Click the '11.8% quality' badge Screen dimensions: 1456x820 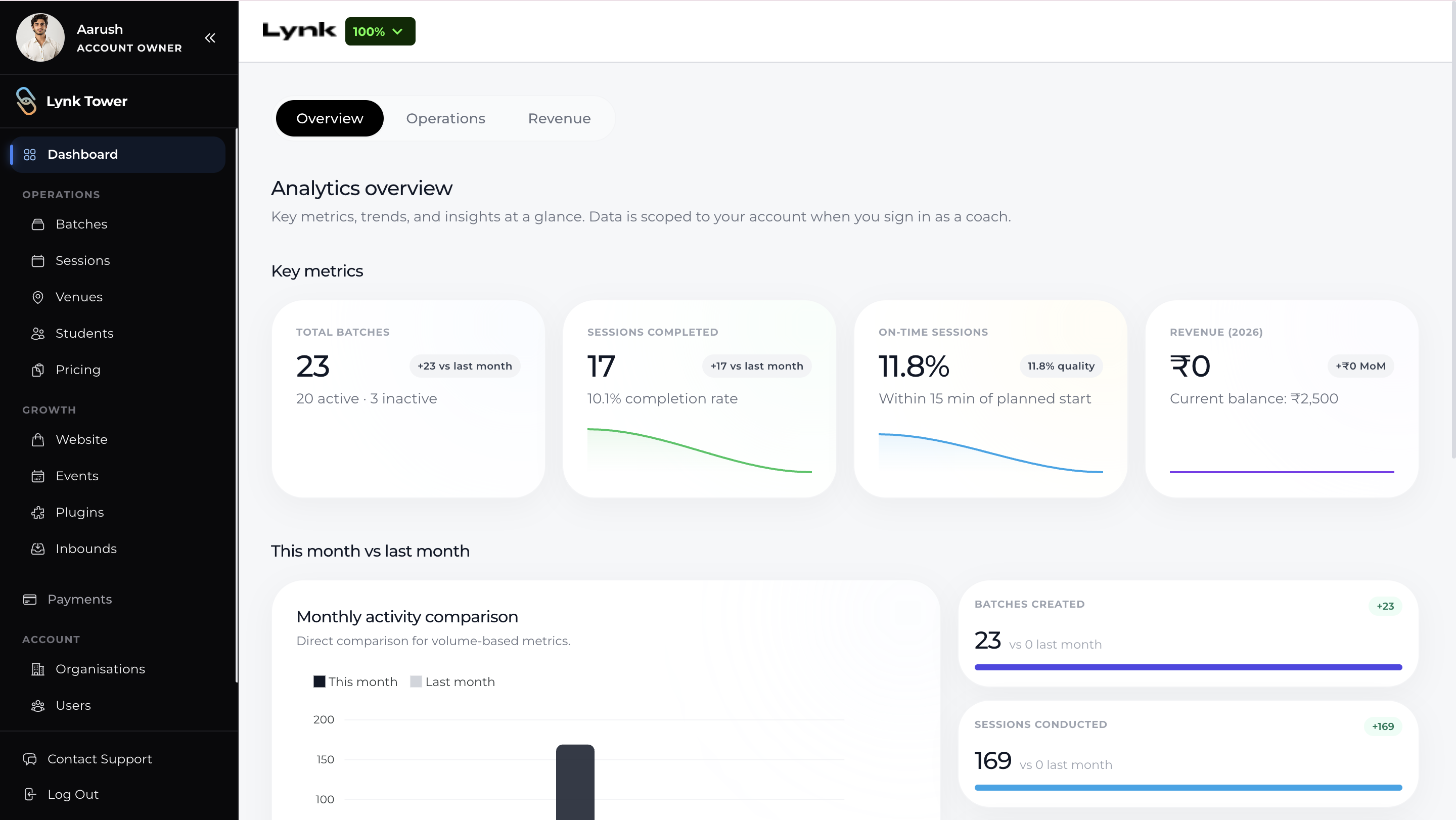tap(1061, 366)
